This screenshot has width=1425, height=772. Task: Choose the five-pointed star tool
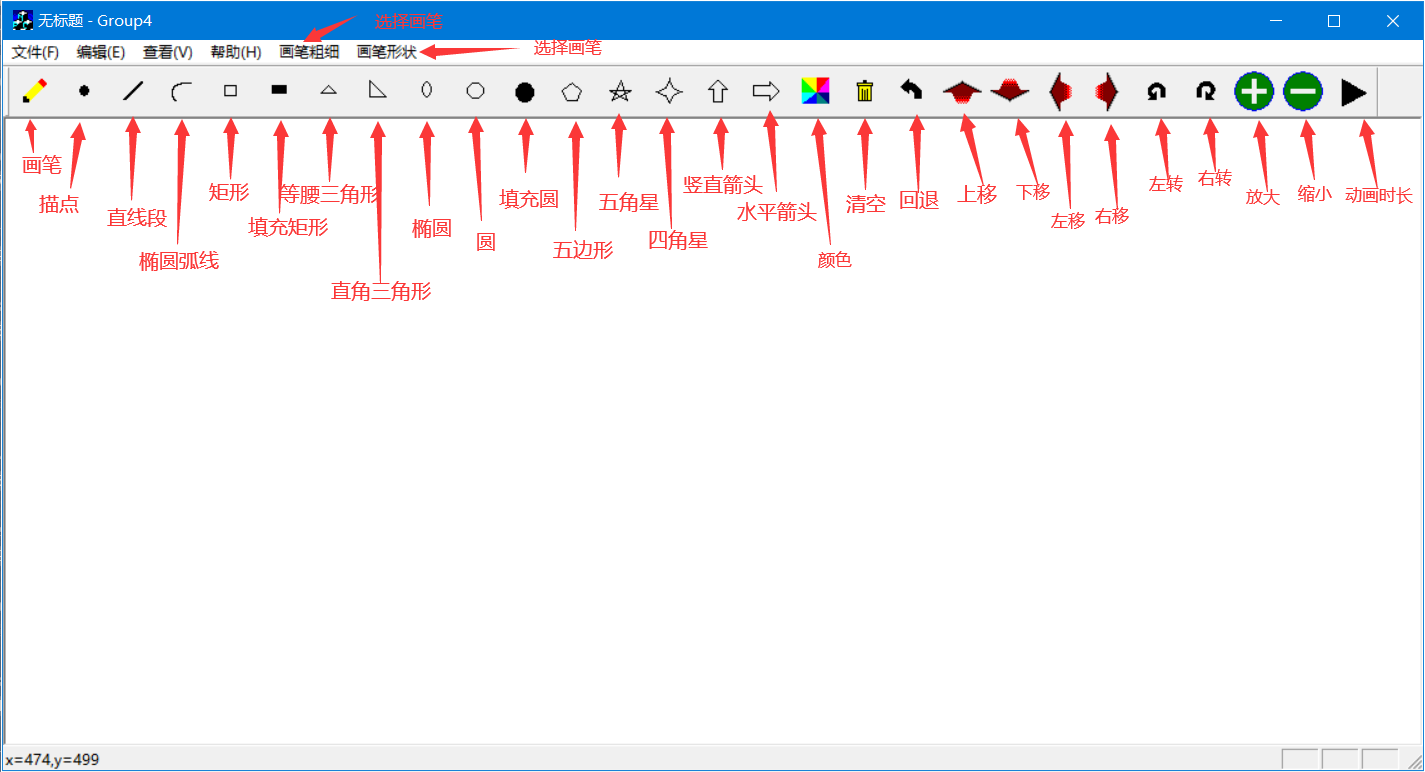click(x=620, y=92)
